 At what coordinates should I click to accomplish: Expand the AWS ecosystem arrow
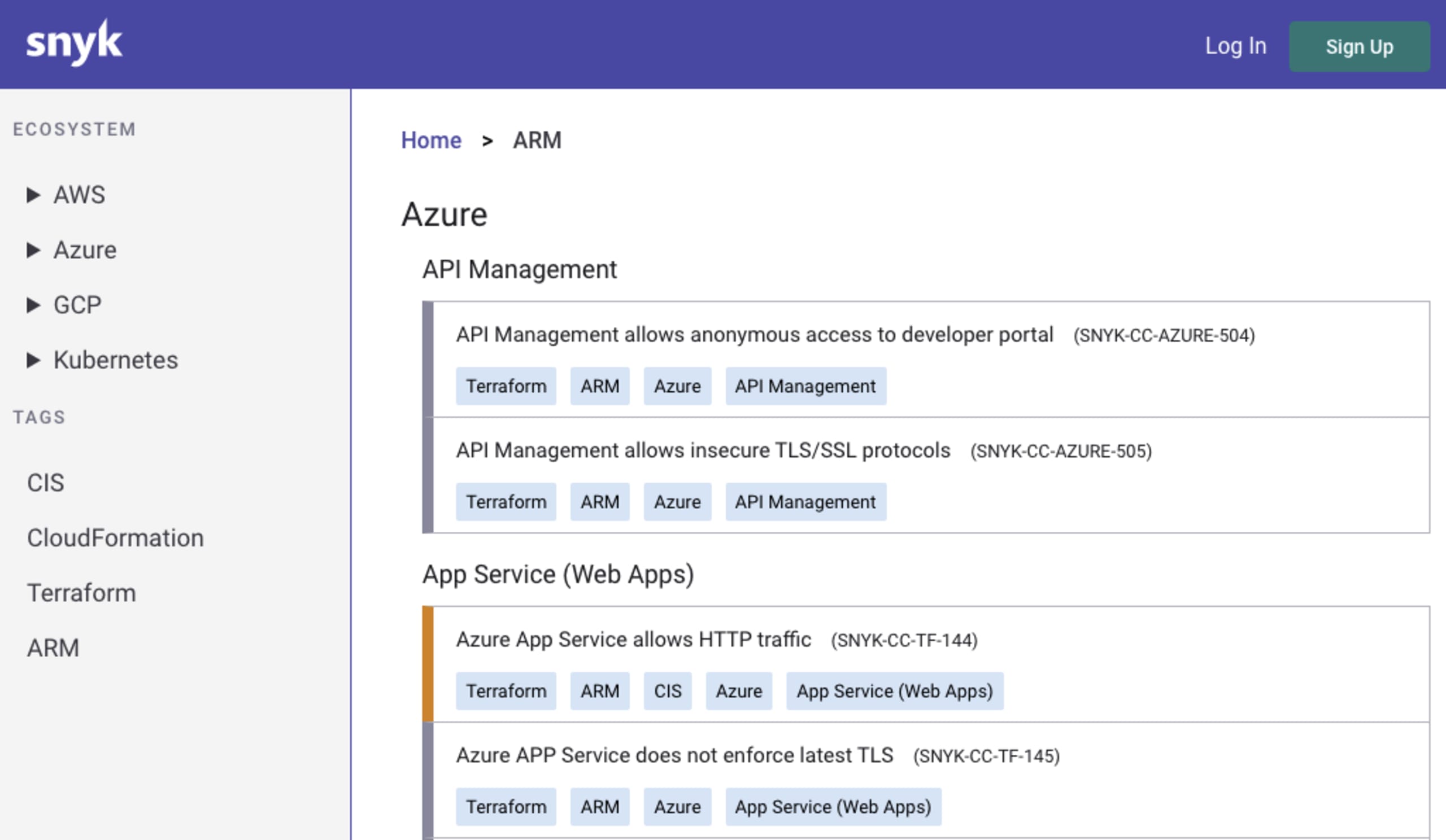coord(33,195)
